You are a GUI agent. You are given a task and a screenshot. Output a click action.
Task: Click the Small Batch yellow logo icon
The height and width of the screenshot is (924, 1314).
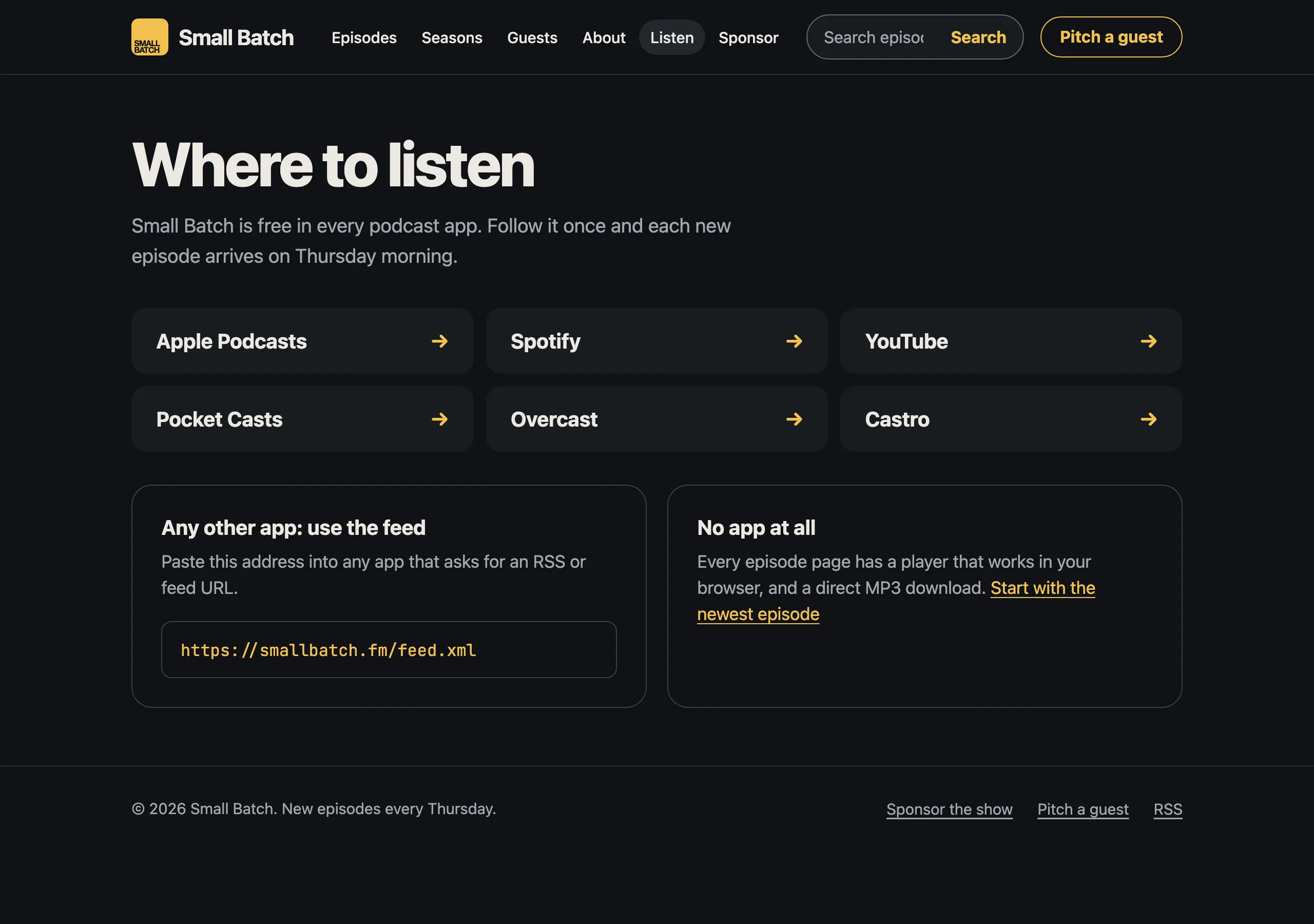tap(149, 37)
